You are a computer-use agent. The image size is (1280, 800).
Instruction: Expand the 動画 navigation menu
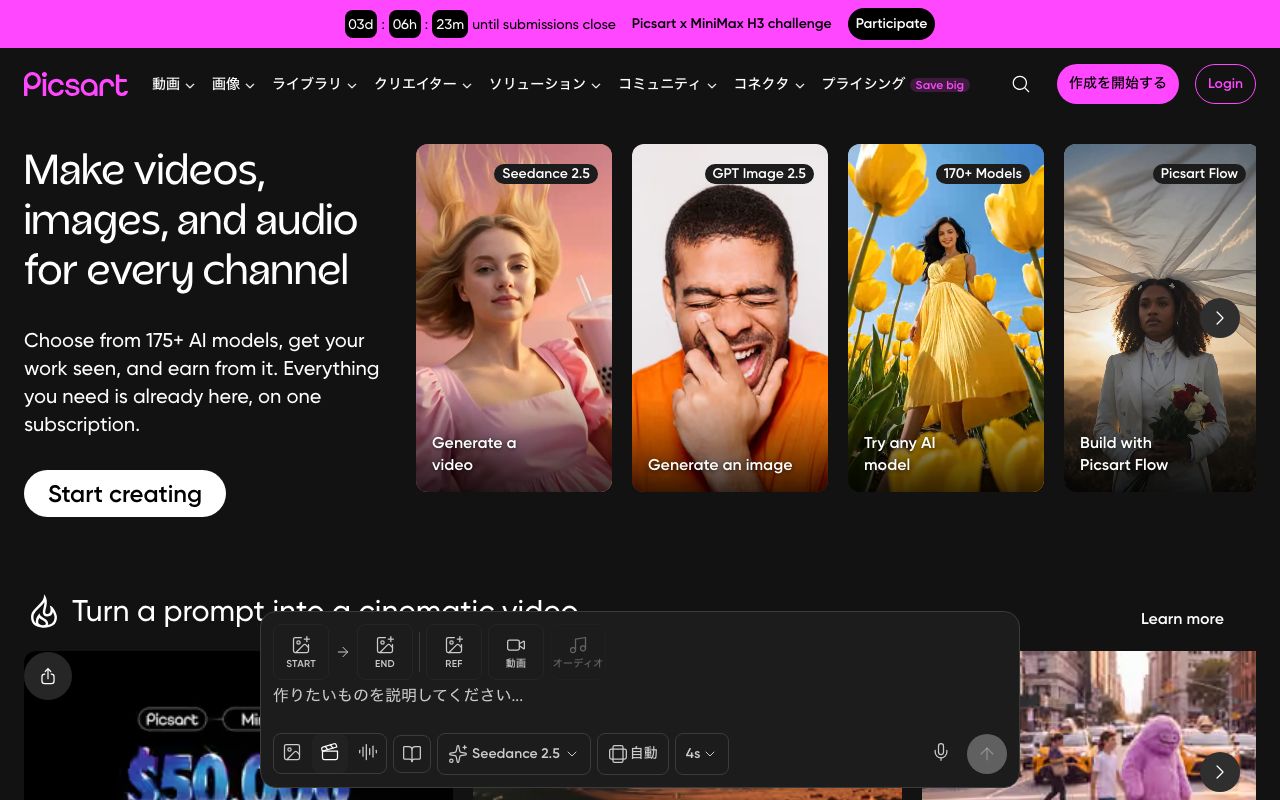coord(173,84)
